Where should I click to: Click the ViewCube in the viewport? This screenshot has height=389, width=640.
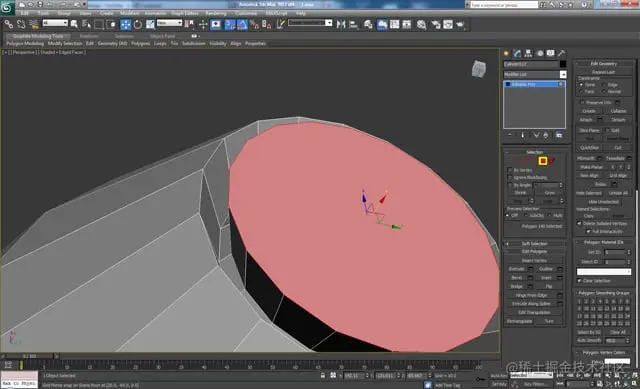pos(479,69)
